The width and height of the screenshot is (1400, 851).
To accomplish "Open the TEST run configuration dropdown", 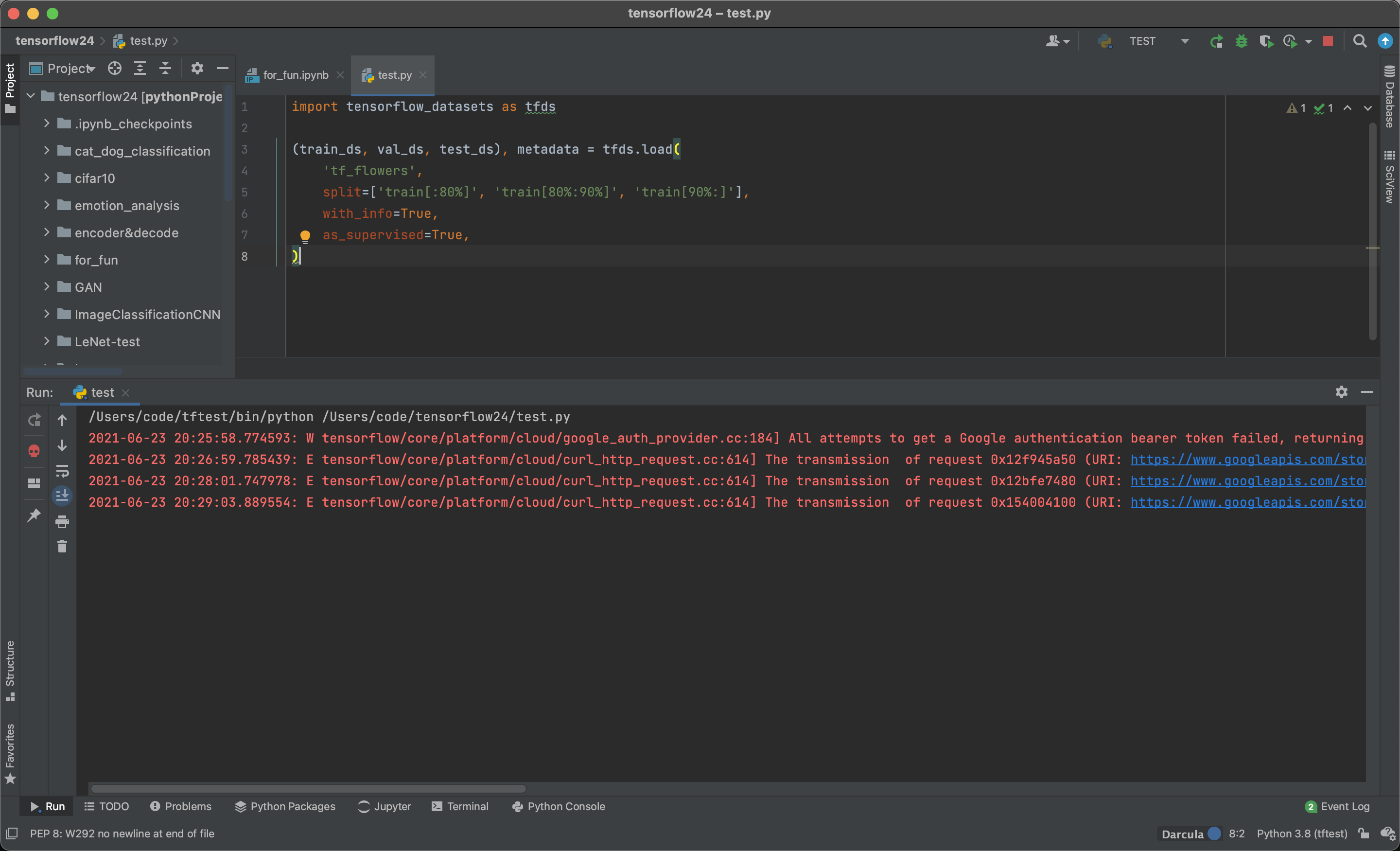I will point(1185,41).
